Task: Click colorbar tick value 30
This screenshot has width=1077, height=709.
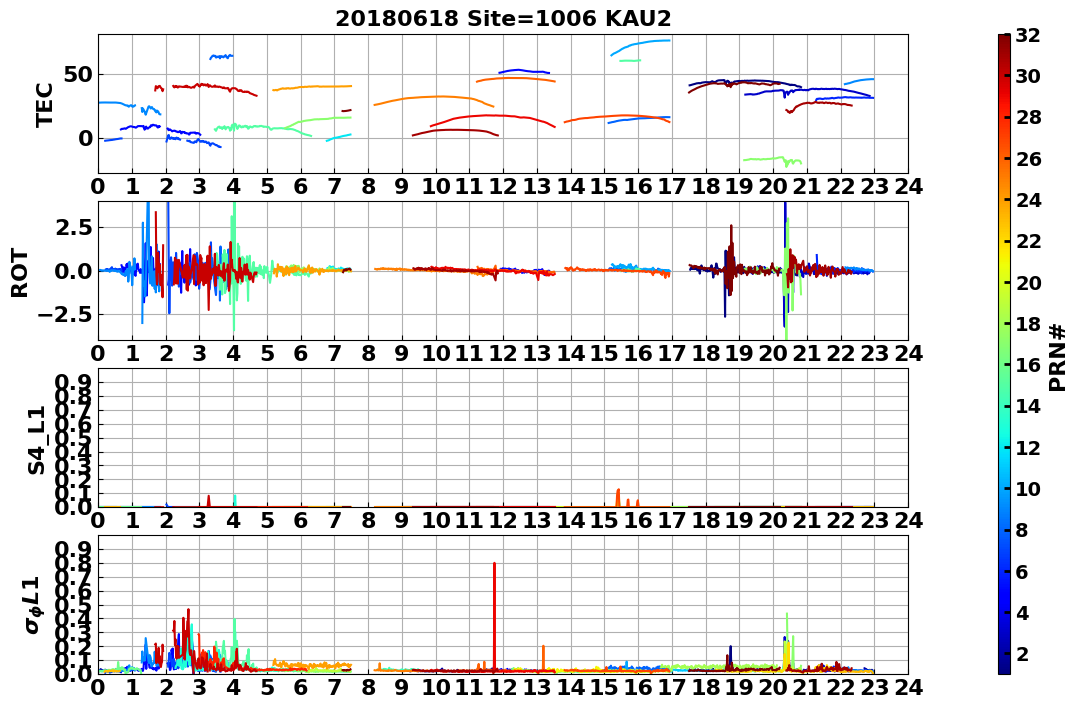Action: tap(1027, 76)
